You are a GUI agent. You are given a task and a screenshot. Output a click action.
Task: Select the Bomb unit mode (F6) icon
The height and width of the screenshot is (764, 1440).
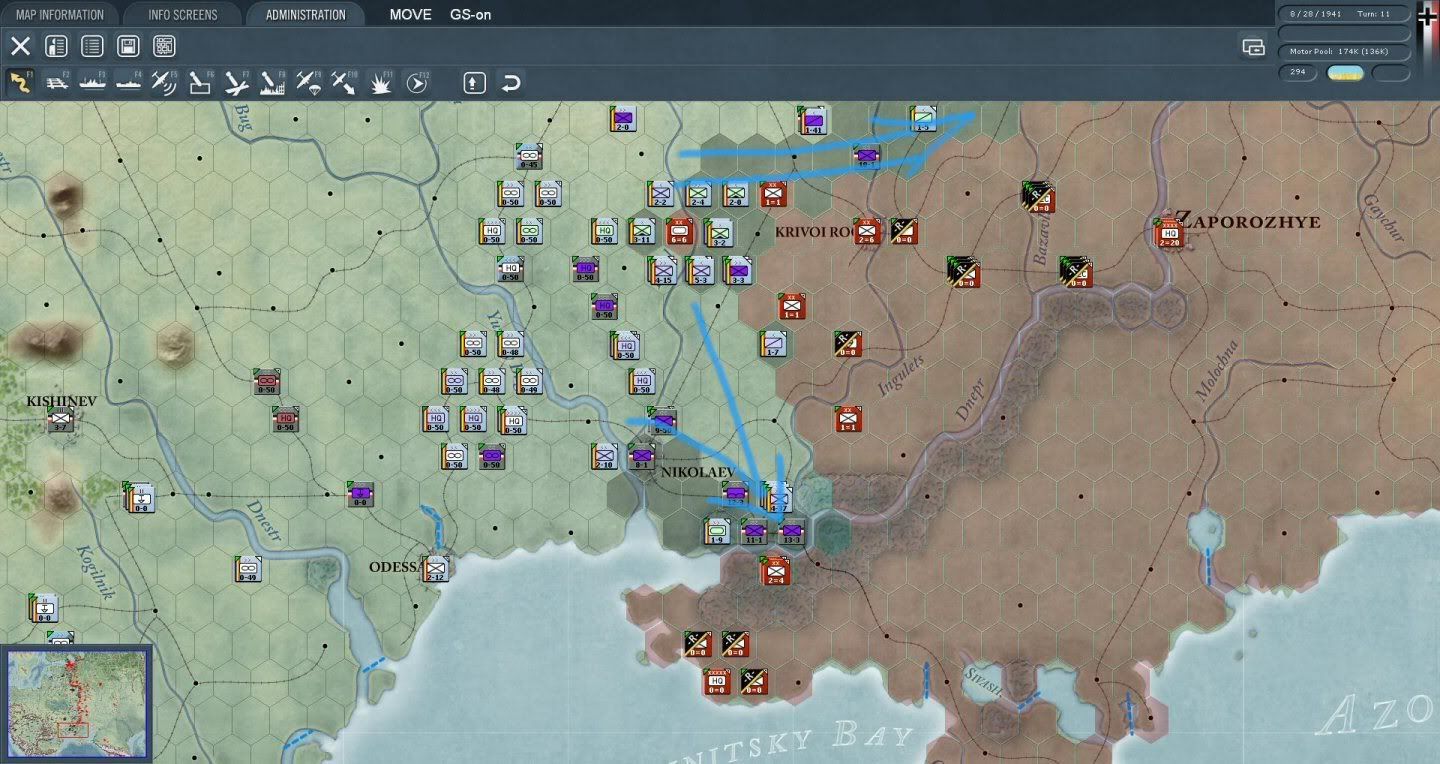click(x=200, y=82)
